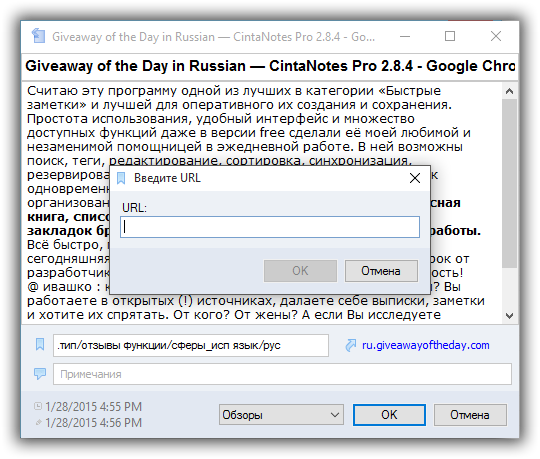Minimize the note editor window

405,36
